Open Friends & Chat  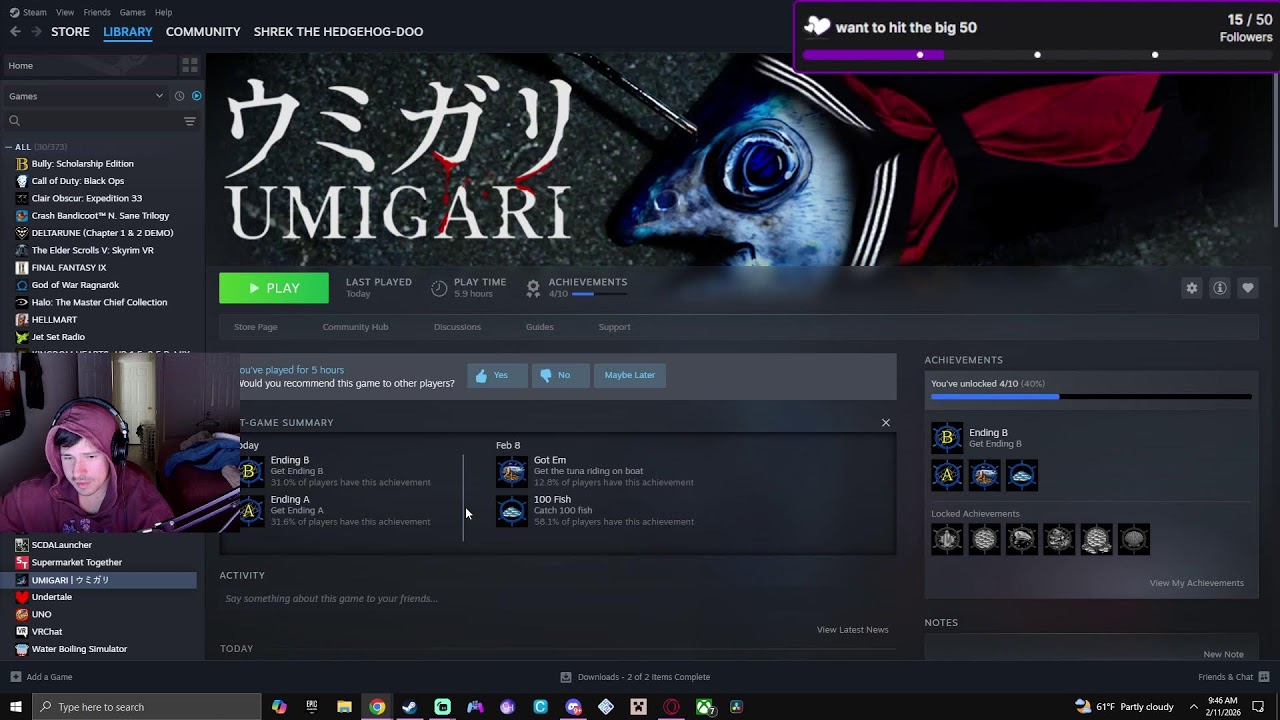1234,677
